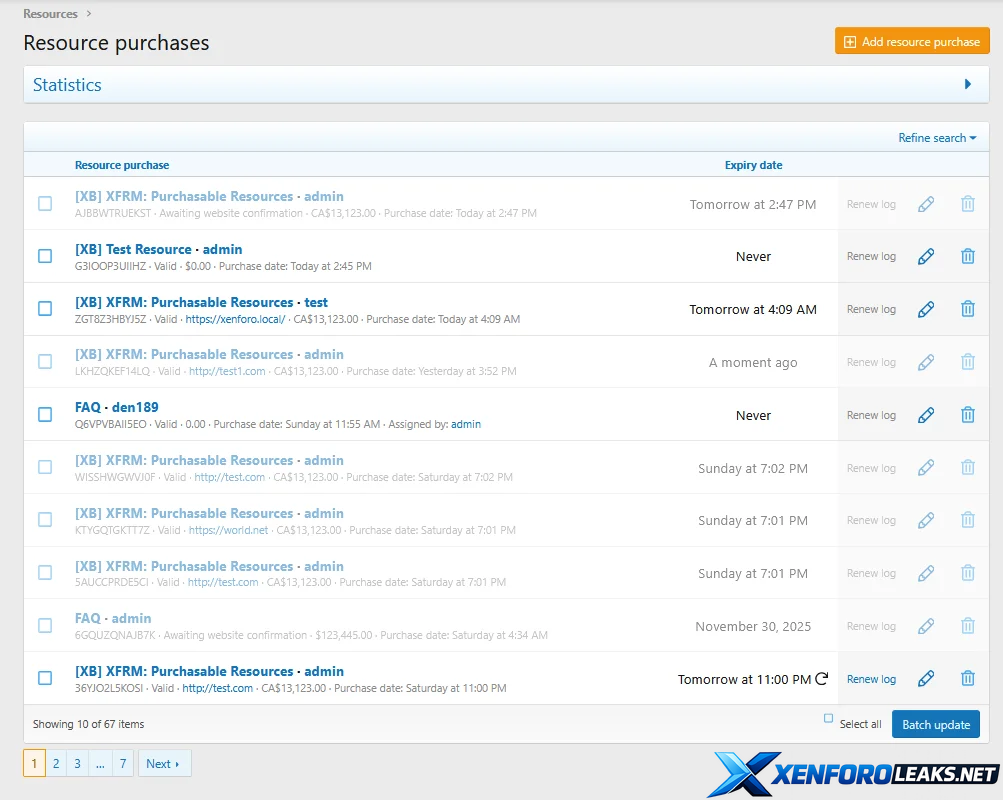The width and height of the screenshot is (1003, 800).
Task: Jump to page 7 of purchases
Action: pyautogui.click(x=123, y=764)
